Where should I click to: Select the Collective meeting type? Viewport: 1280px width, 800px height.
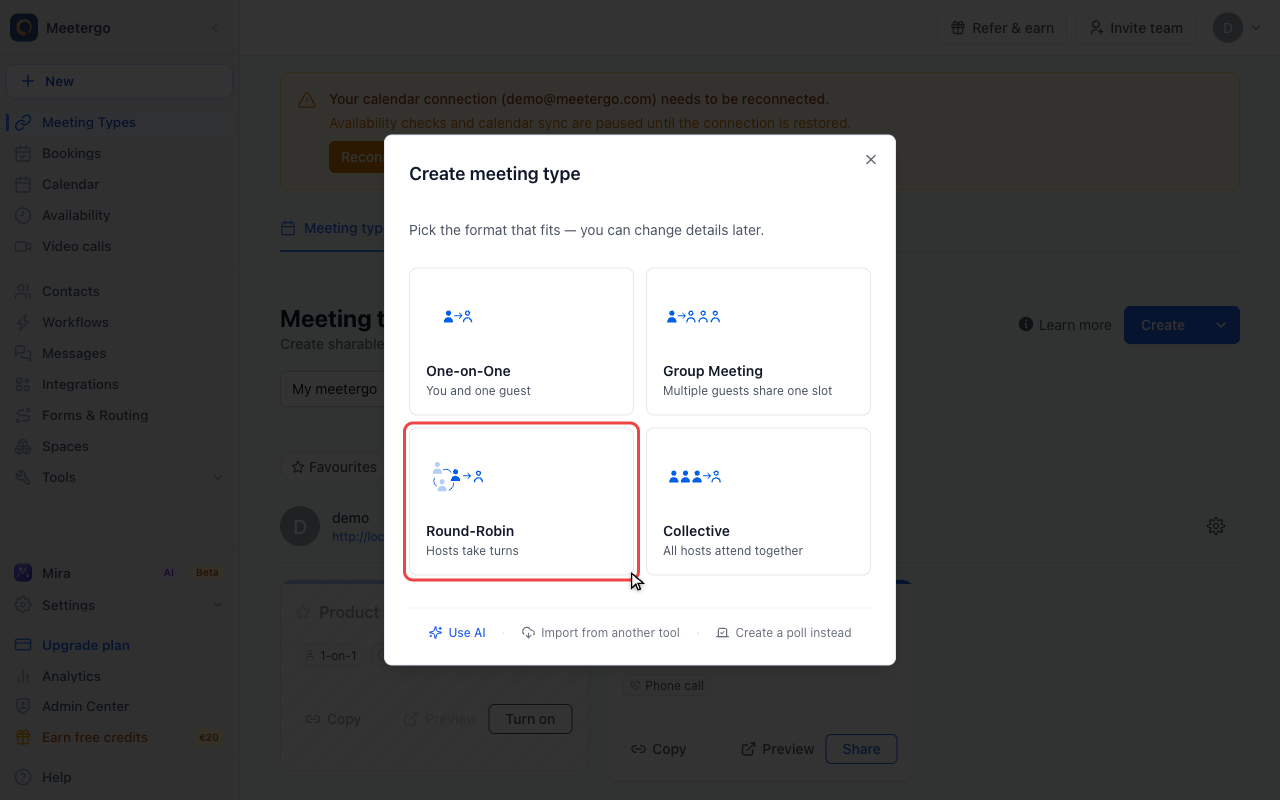(x=758, y=501)
